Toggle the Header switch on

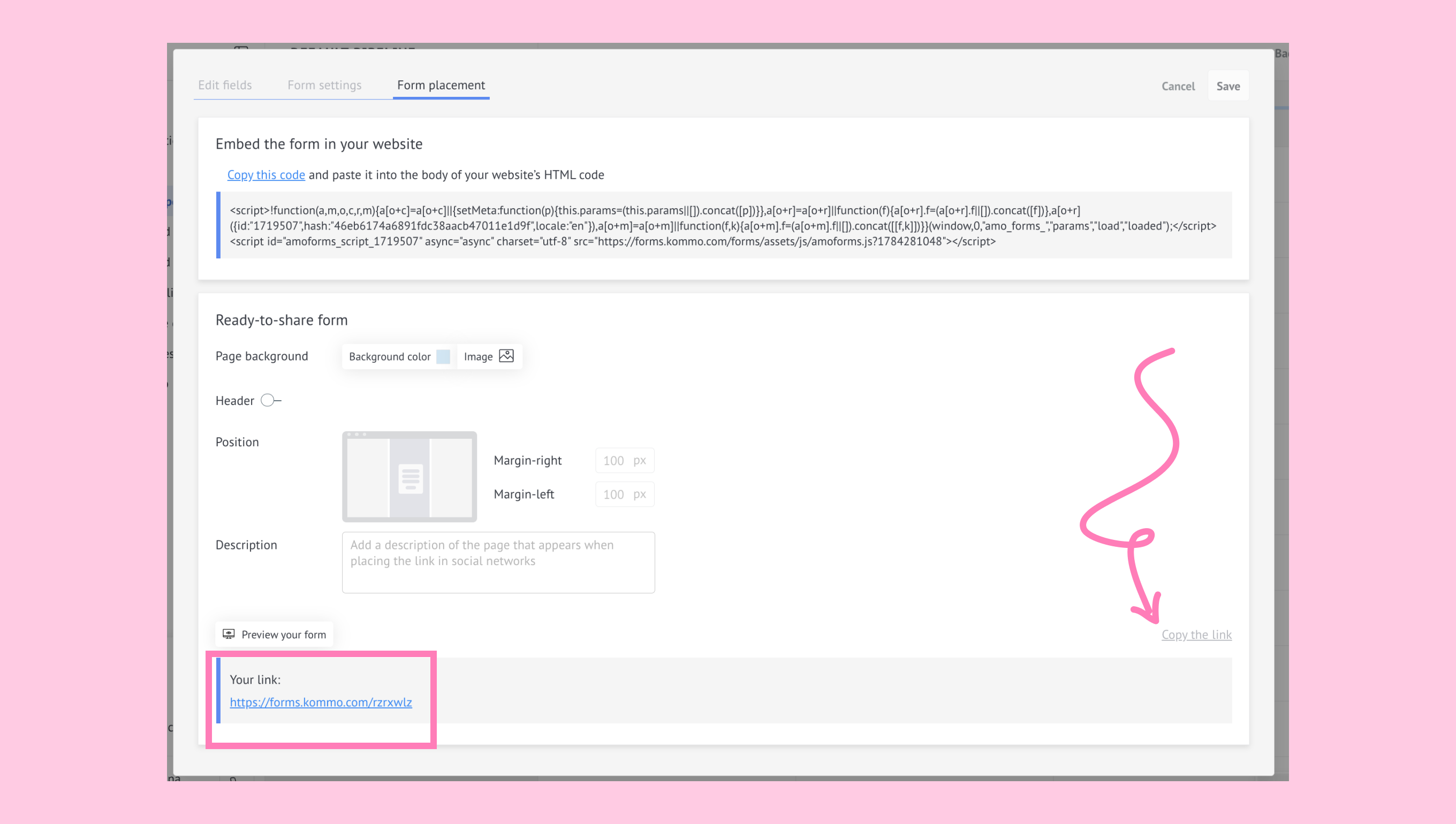[271, 401]
